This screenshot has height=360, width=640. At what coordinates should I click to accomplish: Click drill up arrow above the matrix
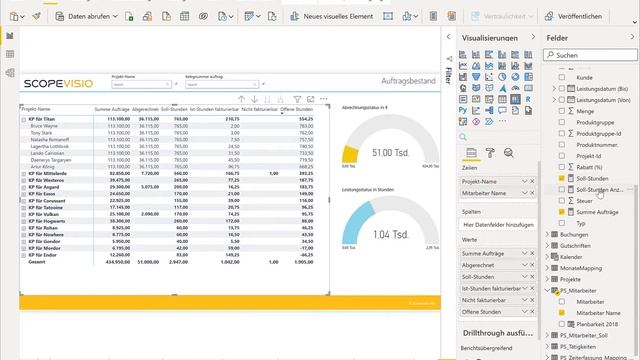pos(241,99)
